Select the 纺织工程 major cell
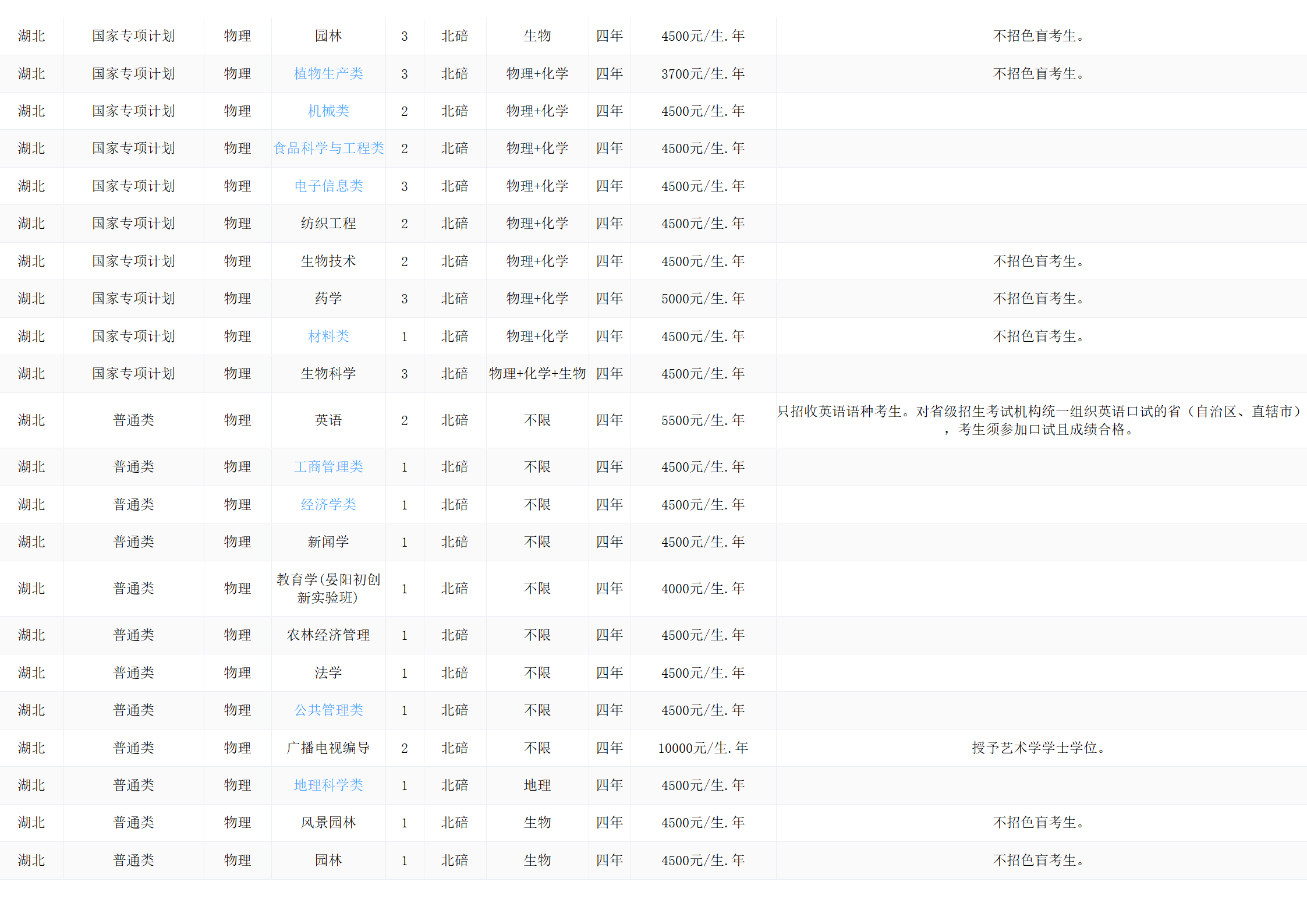 pos(328,224)
